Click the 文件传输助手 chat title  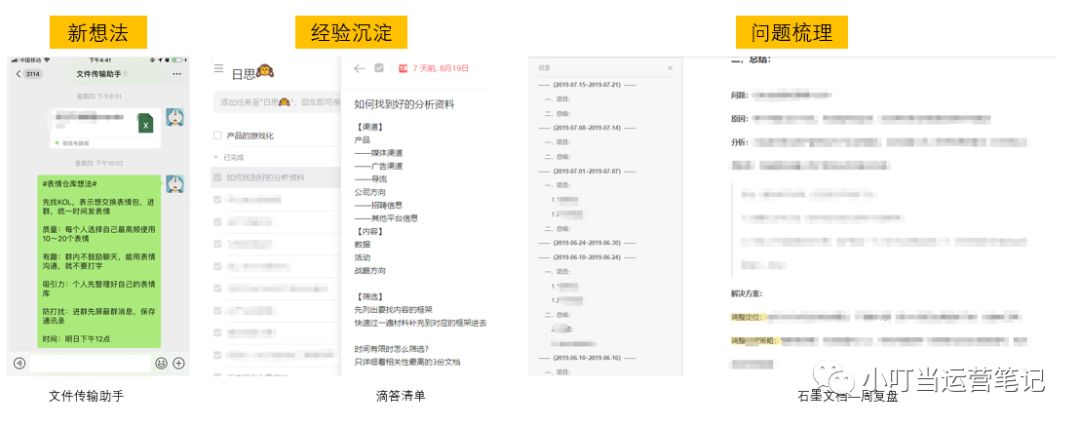pyautogui.click(x=98, y=74)
